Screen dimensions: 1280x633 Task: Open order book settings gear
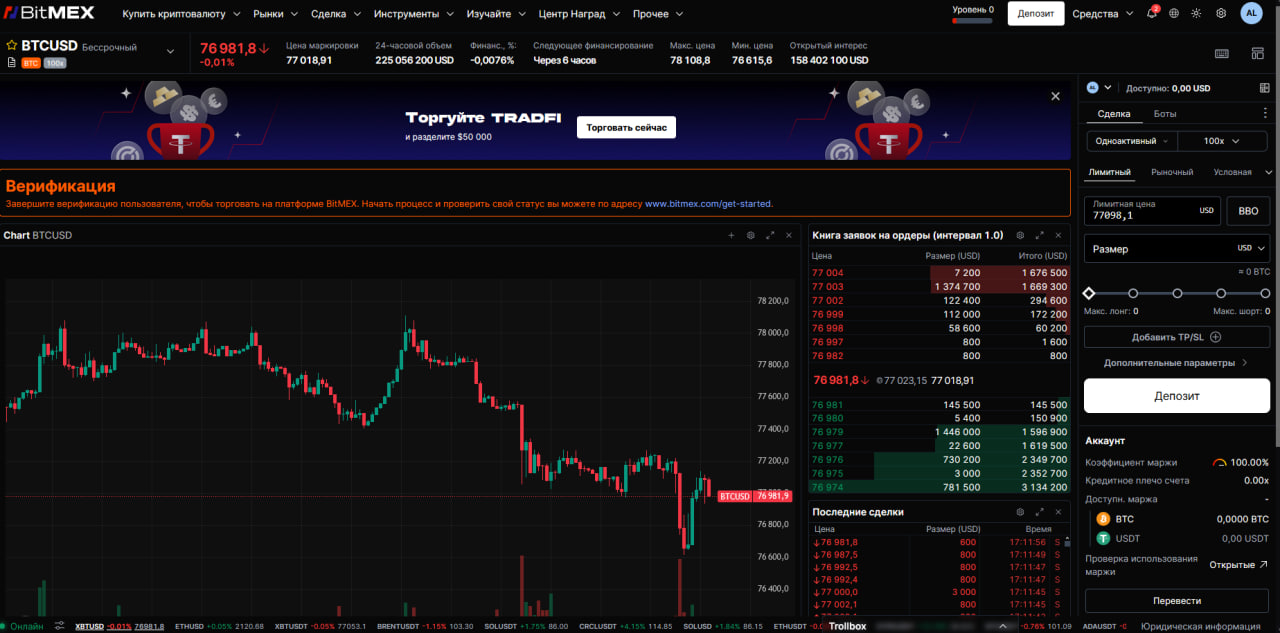pyautogui.click(x=1020, y=235)
